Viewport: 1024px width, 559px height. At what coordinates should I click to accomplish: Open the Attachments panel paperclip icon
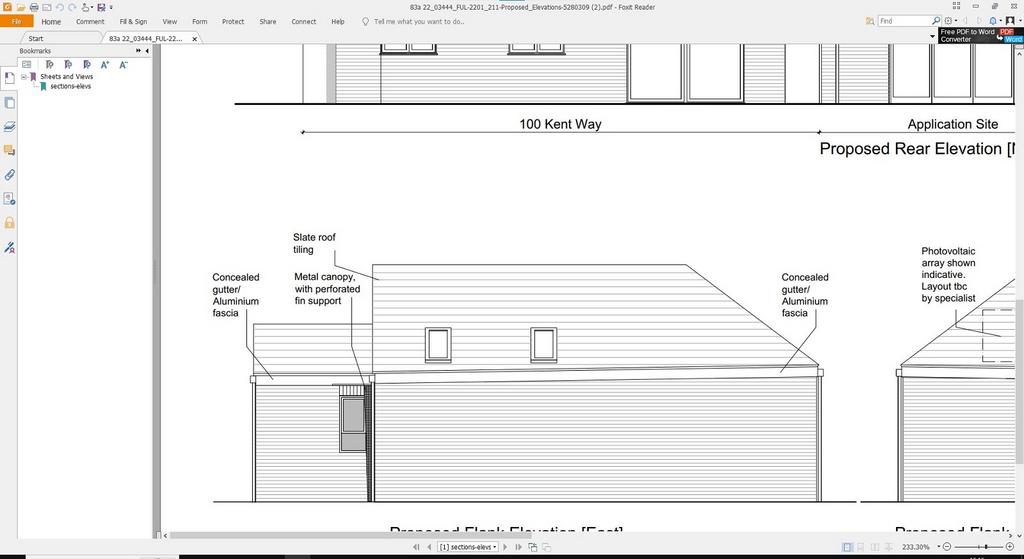[9, 175]
